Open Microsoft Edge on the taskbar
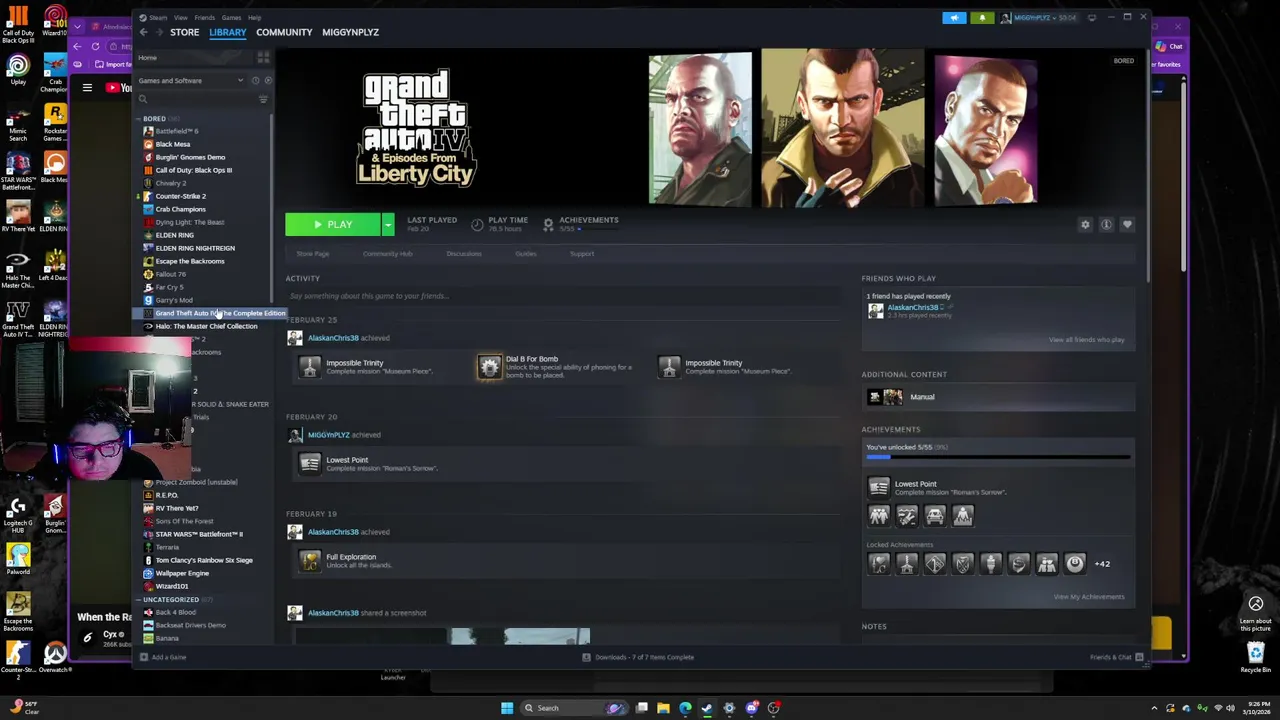1280x720 pixels. point(685,708)
